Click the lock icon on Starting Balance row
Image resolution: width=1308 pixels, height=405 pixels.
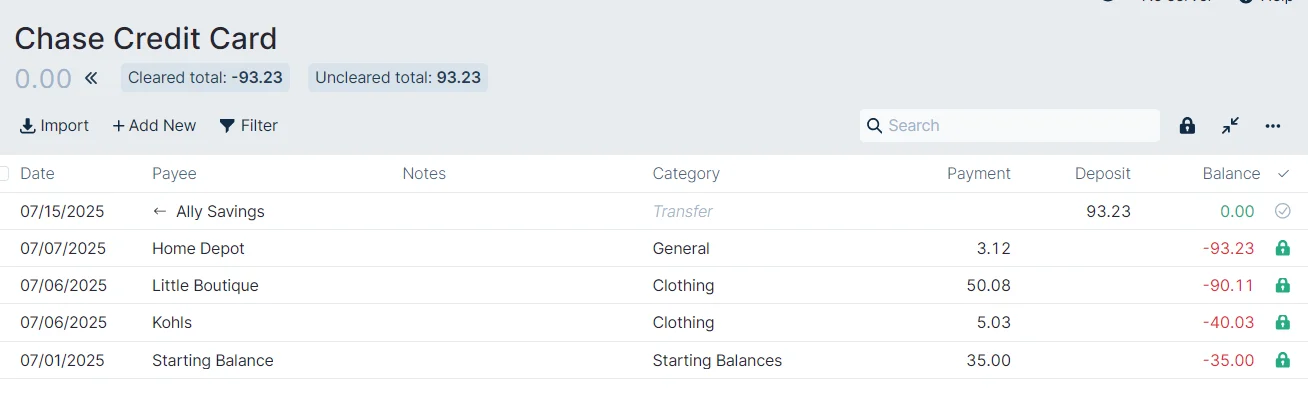point(1283,360)
